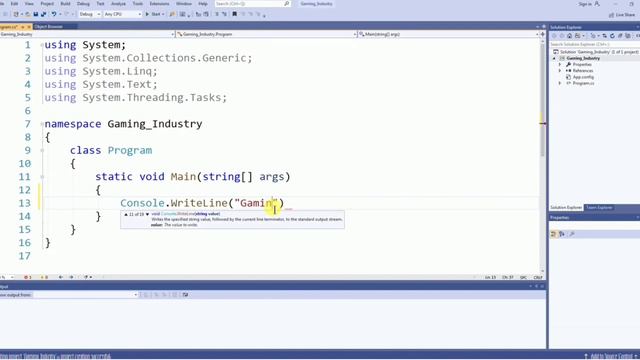Click the Start debugging button
The height and width of the screenshot is (360, 640).
click(153, 14)
